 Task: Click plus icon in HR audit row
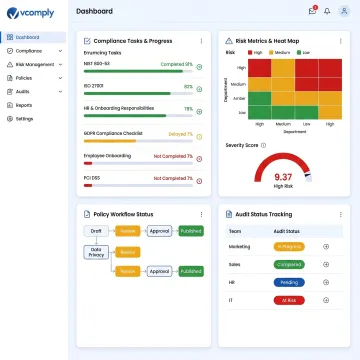pyautogui.click(x=326, y=282)
